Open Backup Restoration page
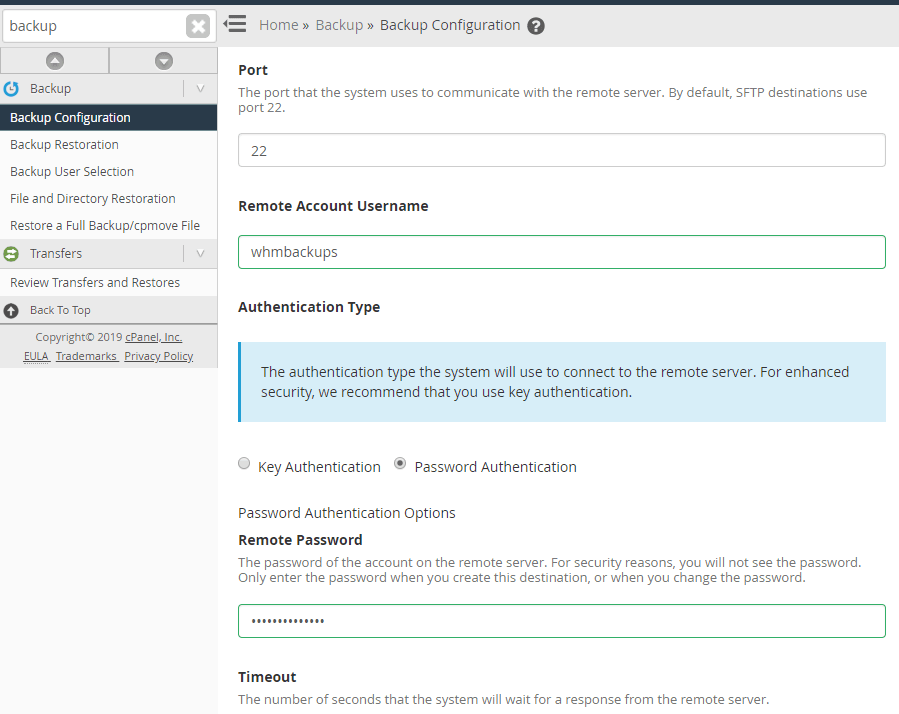 [x=61, y=144]
